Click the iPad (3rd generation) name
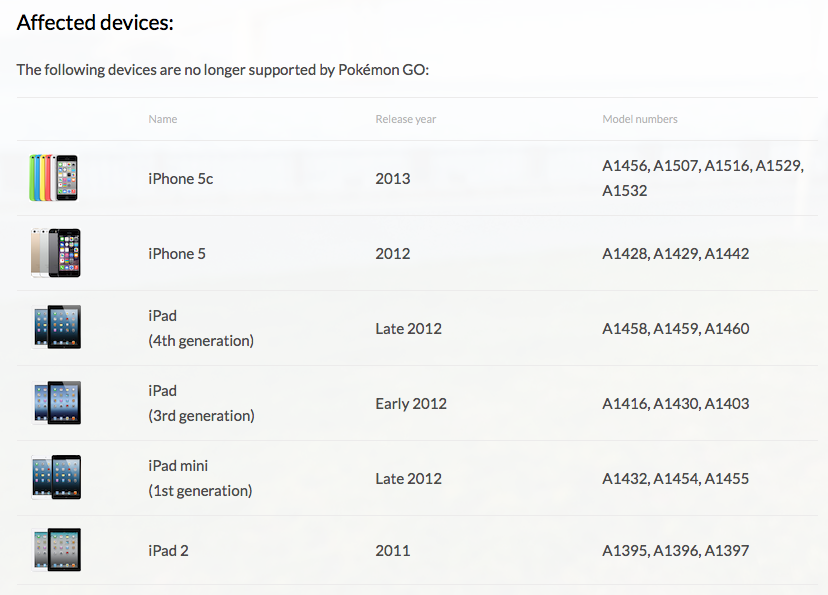Image resolution: width=828 pixels, height=595 pixels. pos(201,403)
